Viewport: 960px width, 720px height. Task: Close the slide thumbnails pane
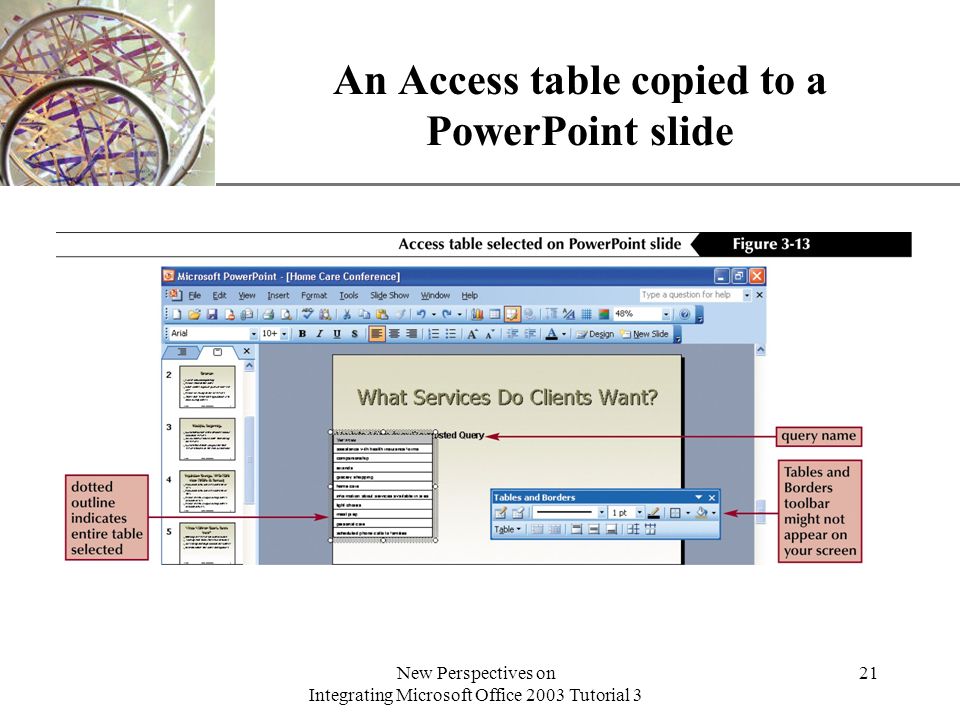click(246, 351)
